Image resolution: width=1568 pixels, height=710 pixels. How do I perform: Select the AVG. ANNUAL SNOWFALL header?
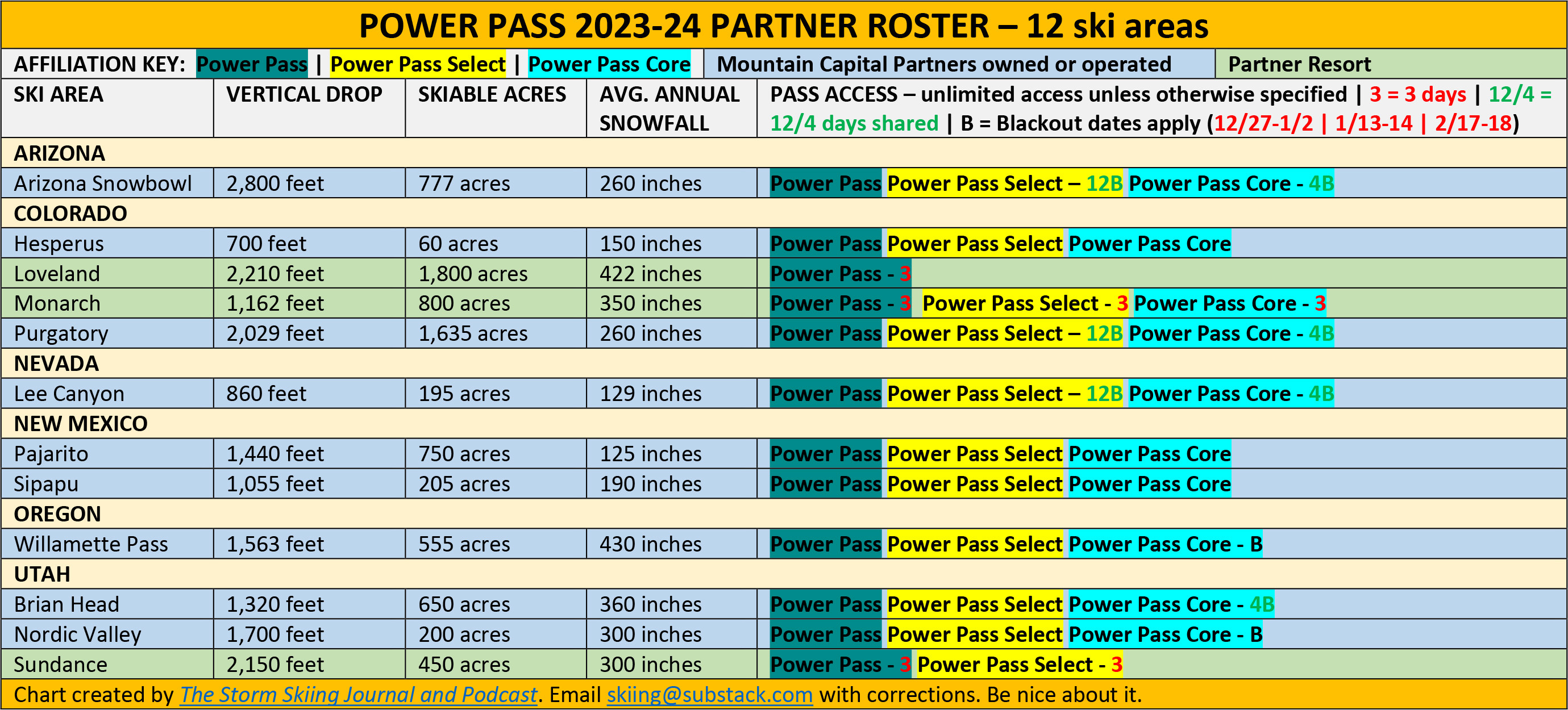pyautogui.click(x=669, y=108)
